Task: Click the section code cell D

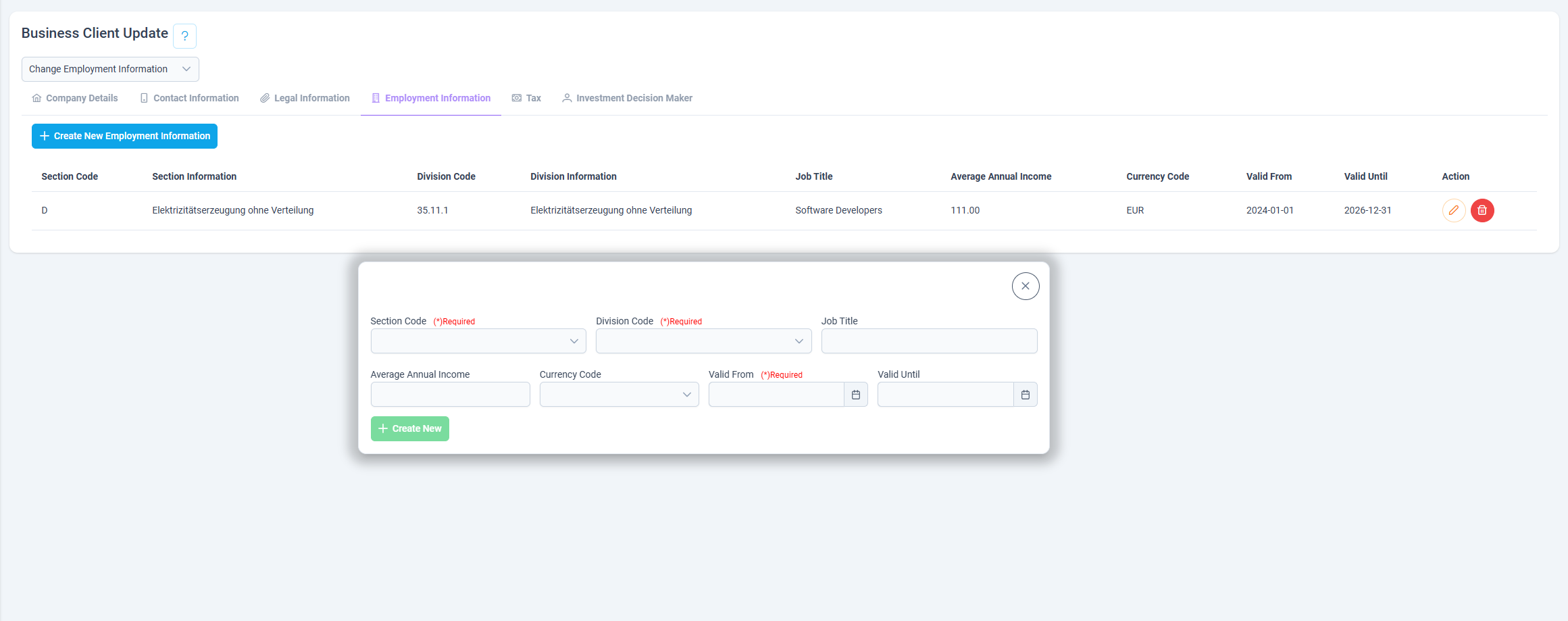Action: coord(45,210)
